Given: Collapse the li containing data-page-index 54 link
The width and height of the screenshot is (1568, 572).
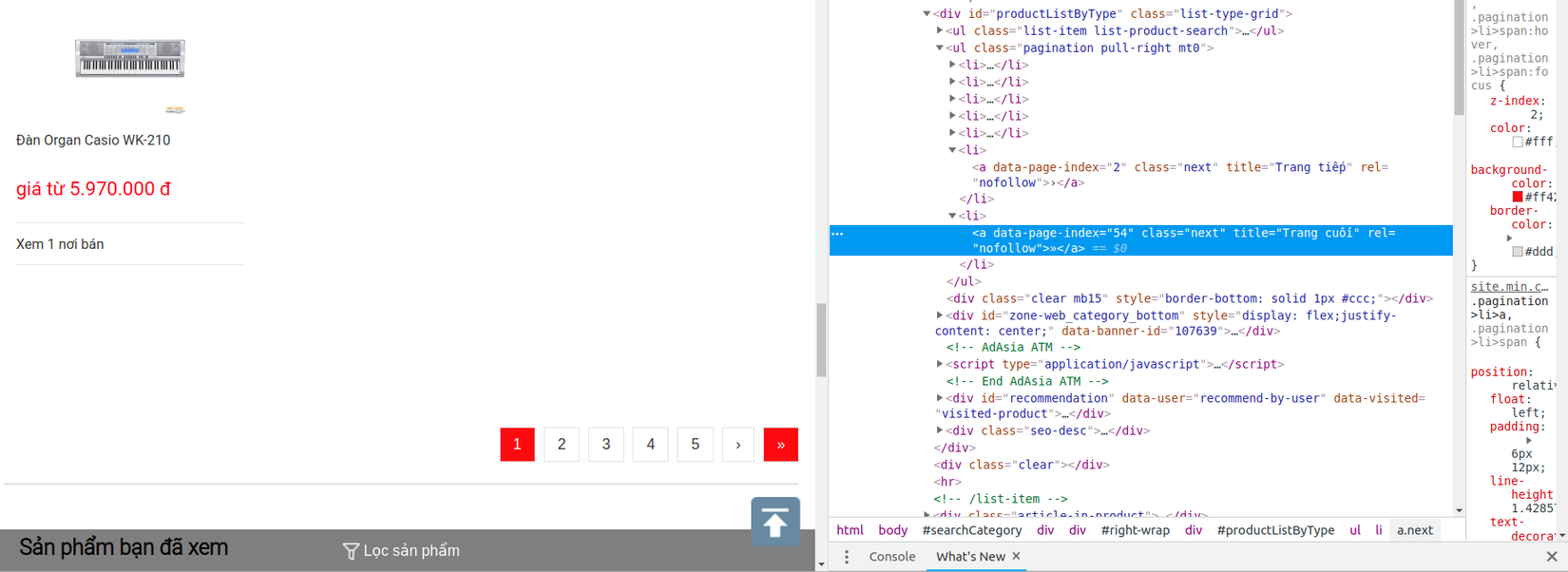Looking at the screenshot, I should click(952, 216).
